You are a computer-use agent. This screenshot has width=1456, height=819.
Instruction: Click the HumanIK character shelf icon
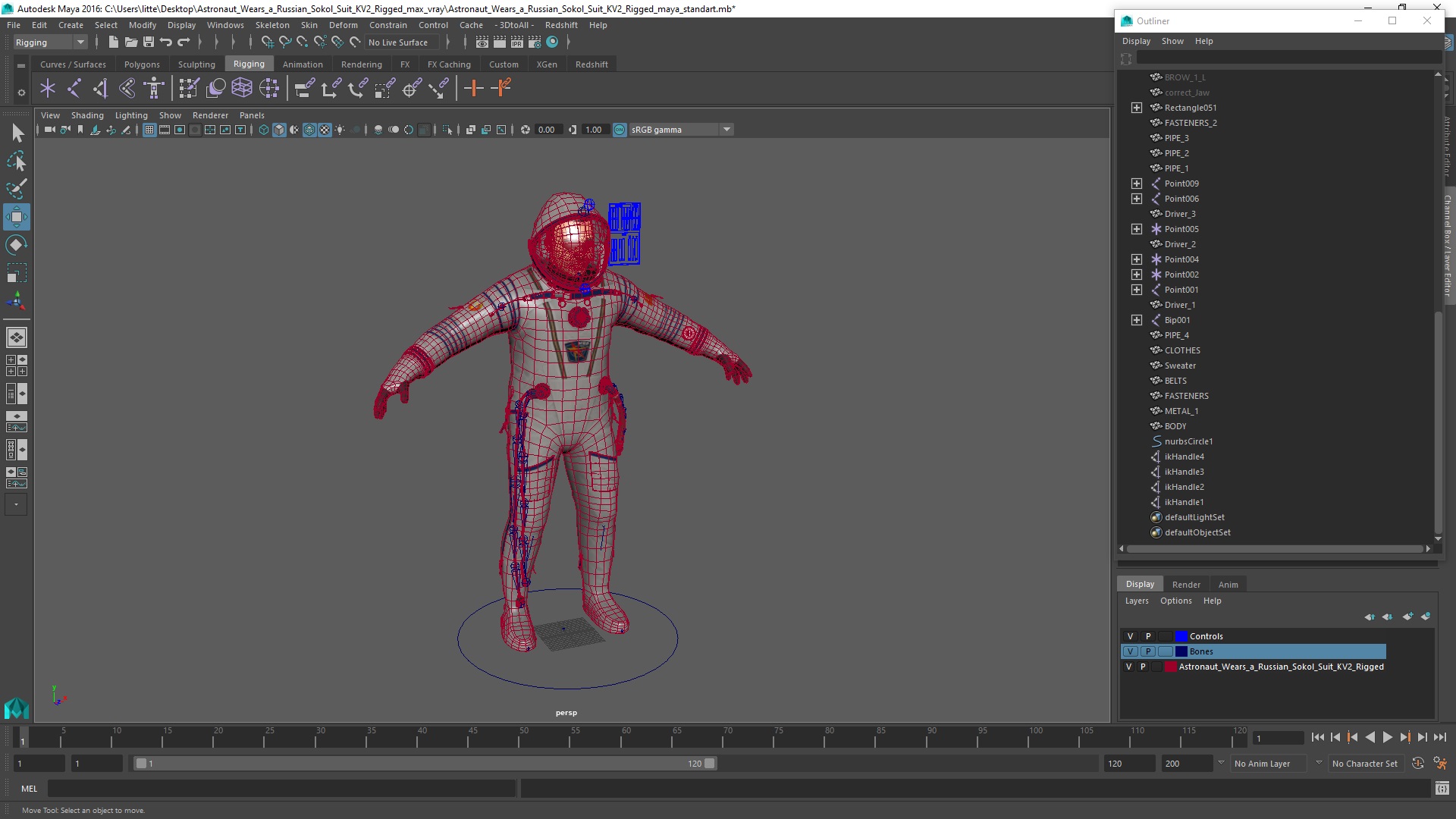[x=154, y=89]
